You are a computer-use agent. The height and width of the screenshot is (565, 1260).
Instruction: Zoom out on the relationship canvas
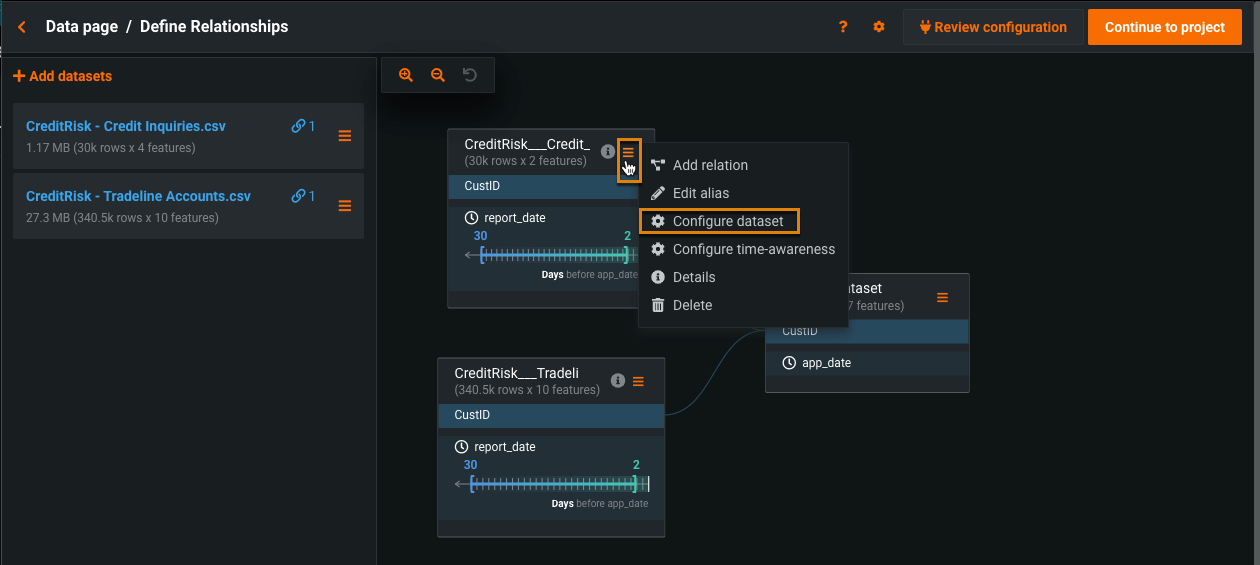(x=437, y=75)
